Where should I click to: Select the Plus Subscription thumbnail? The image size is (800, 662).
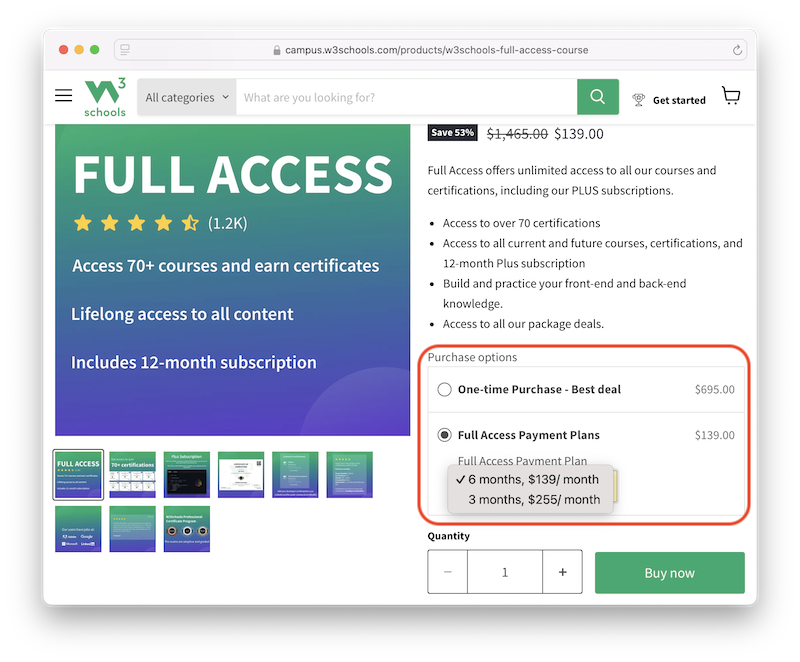click(x=187, y=475)
